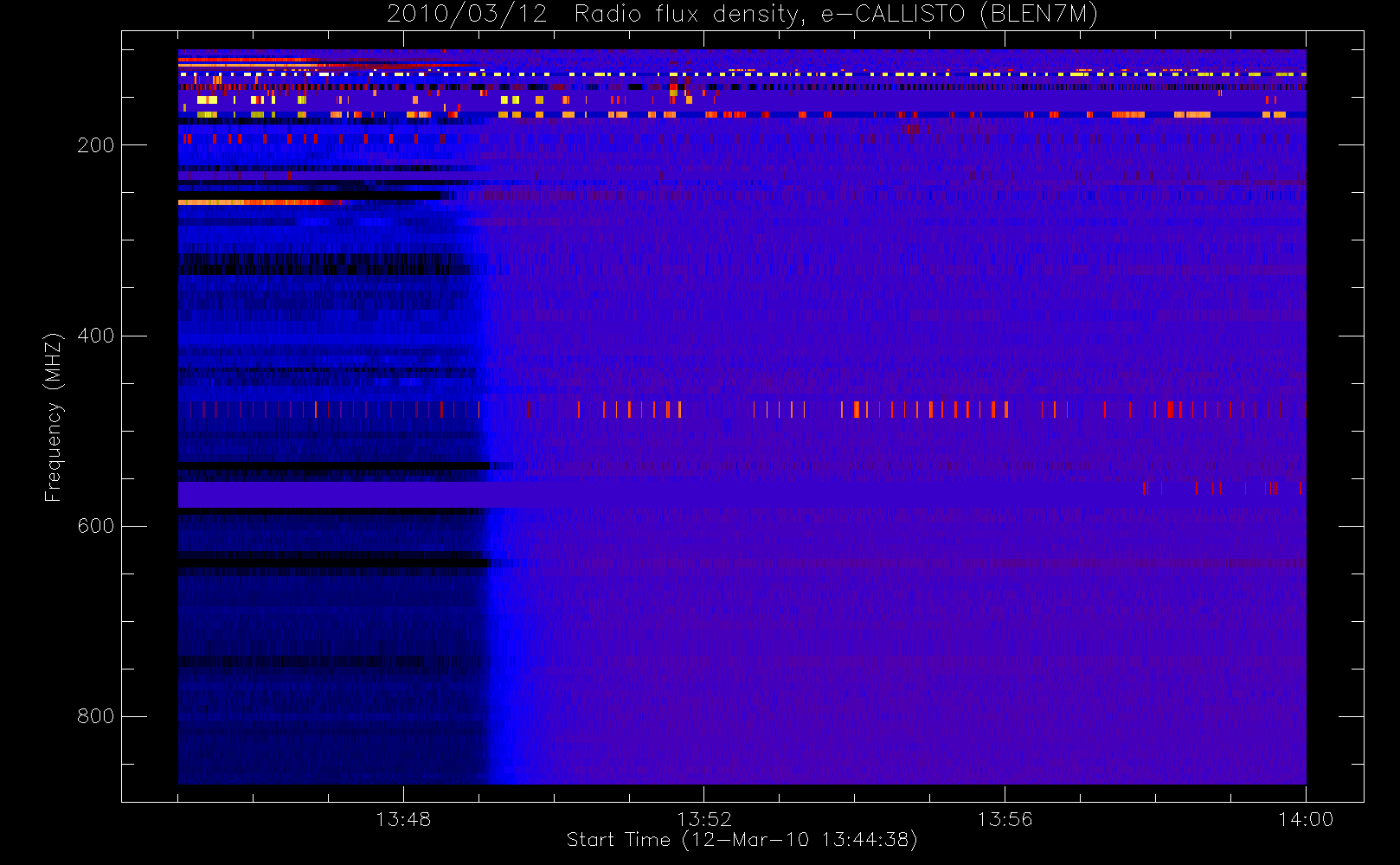Click the plot title '2010/03/12 Radio flux density, e-CALLISTO (BLEN7M)'

(742, 15)
